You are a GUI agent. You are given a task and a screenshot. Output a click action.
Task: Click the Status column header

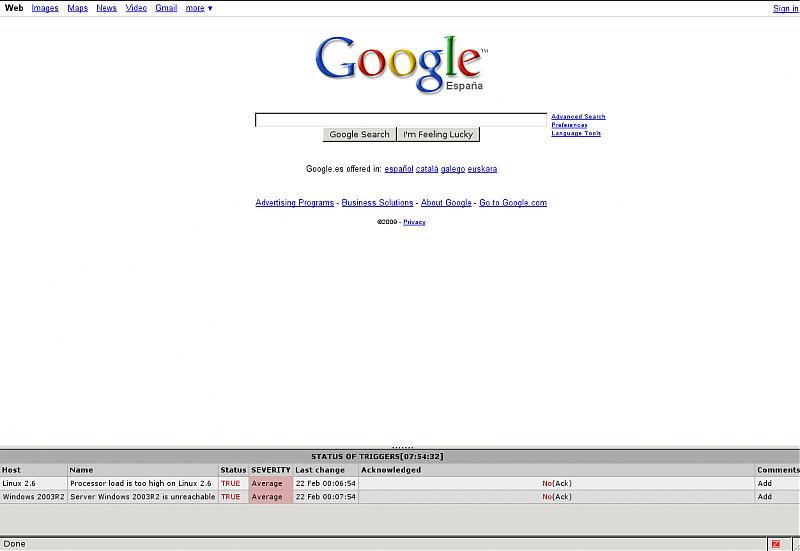(x=233, y=470)
